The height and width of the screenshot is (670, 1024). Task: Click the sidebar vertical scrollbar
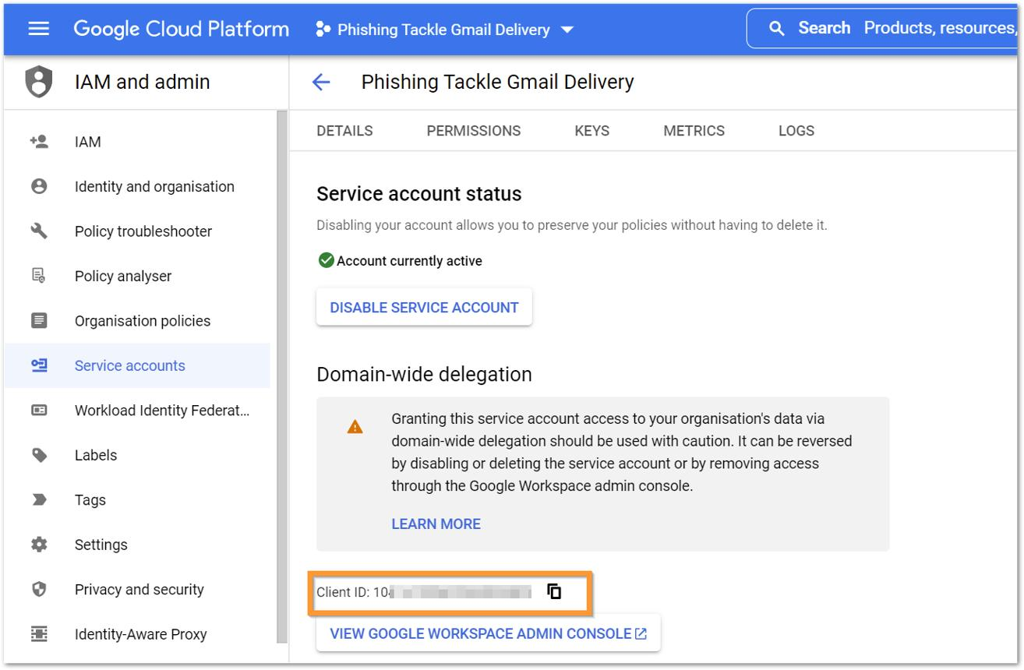pos(281,375)
